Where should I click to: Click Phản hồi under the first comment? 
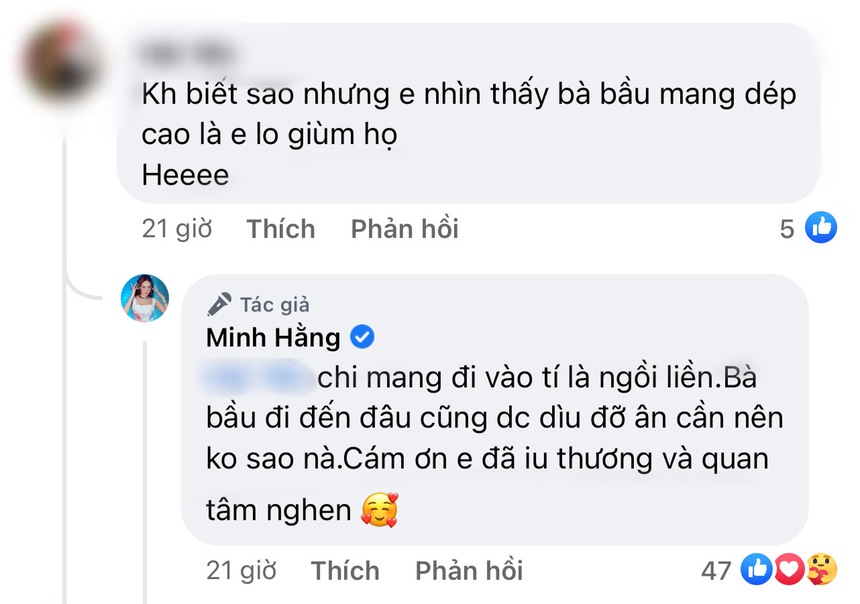coord(404,228)
